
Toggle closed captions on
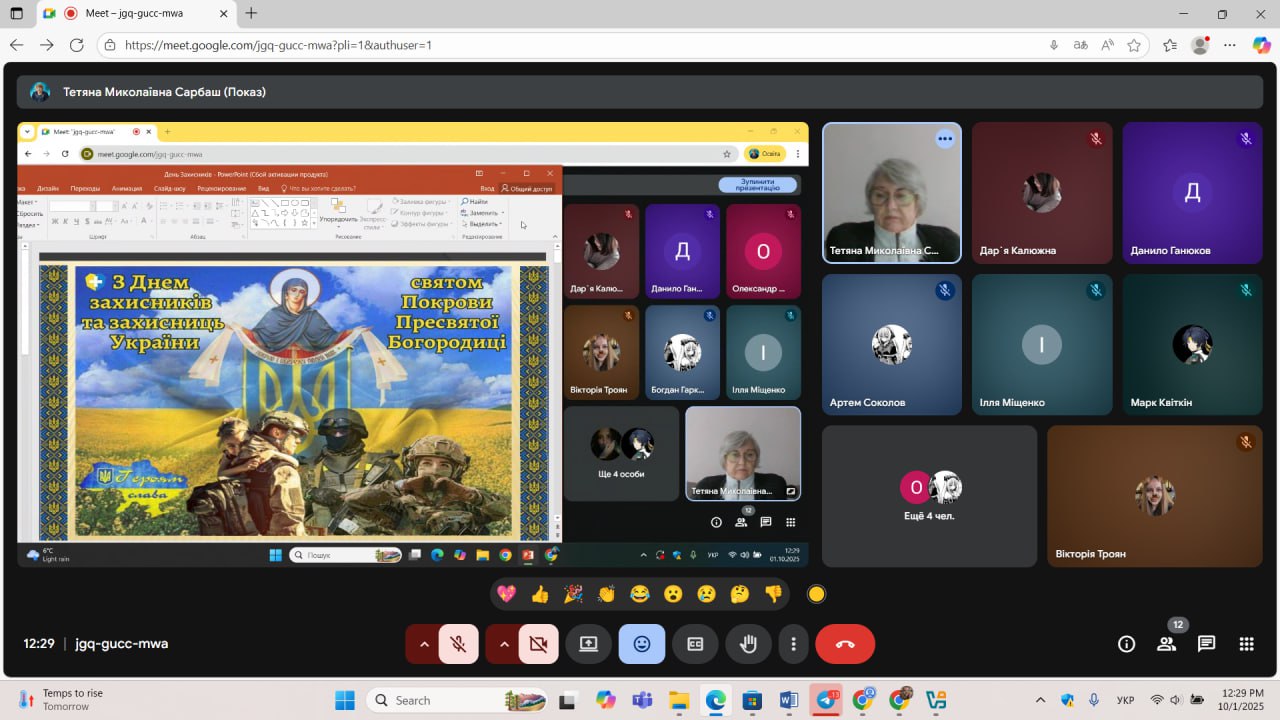click(695, 644)
